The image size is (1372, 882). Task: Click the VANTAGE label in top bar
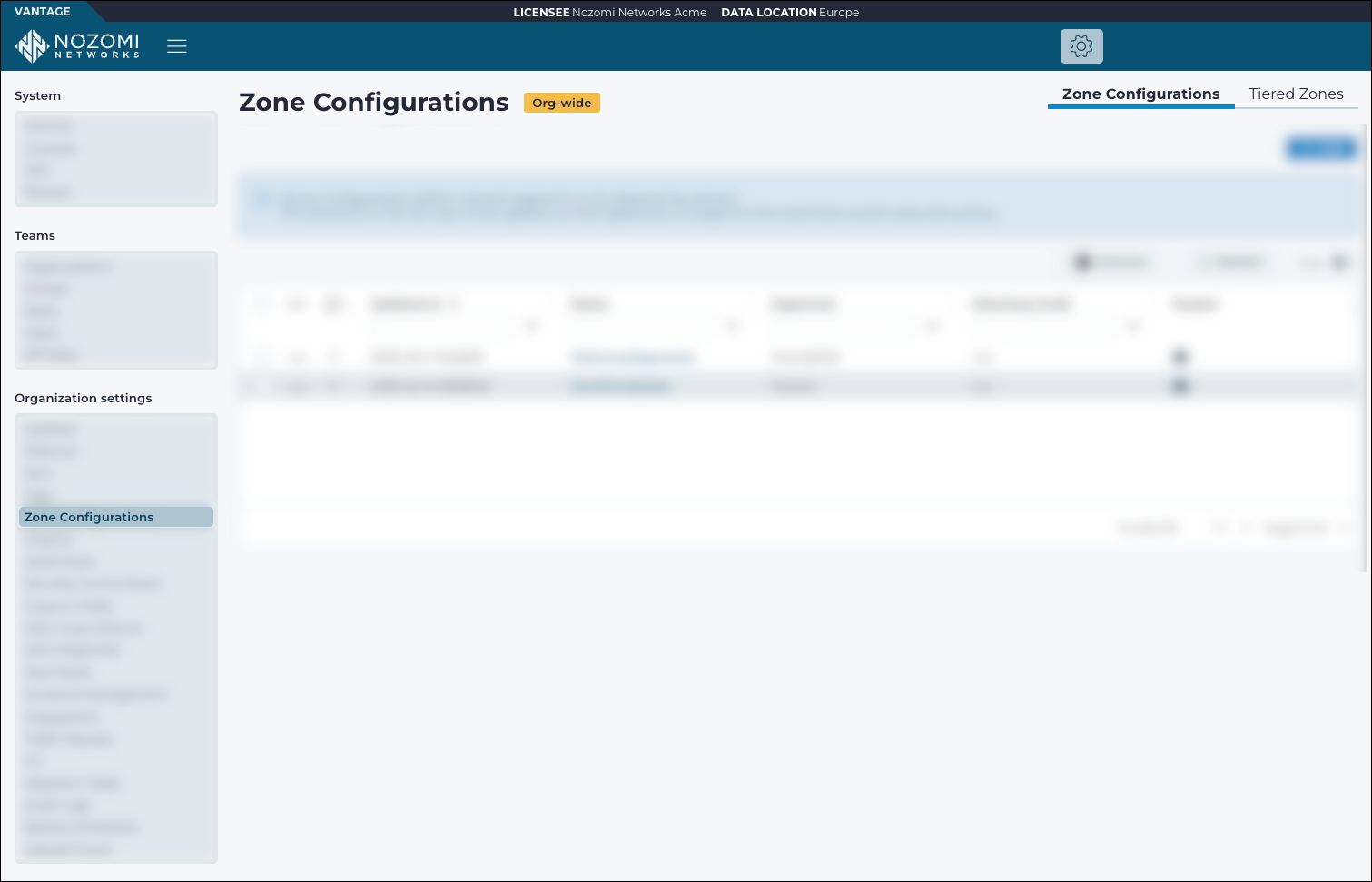pos(43,11)
